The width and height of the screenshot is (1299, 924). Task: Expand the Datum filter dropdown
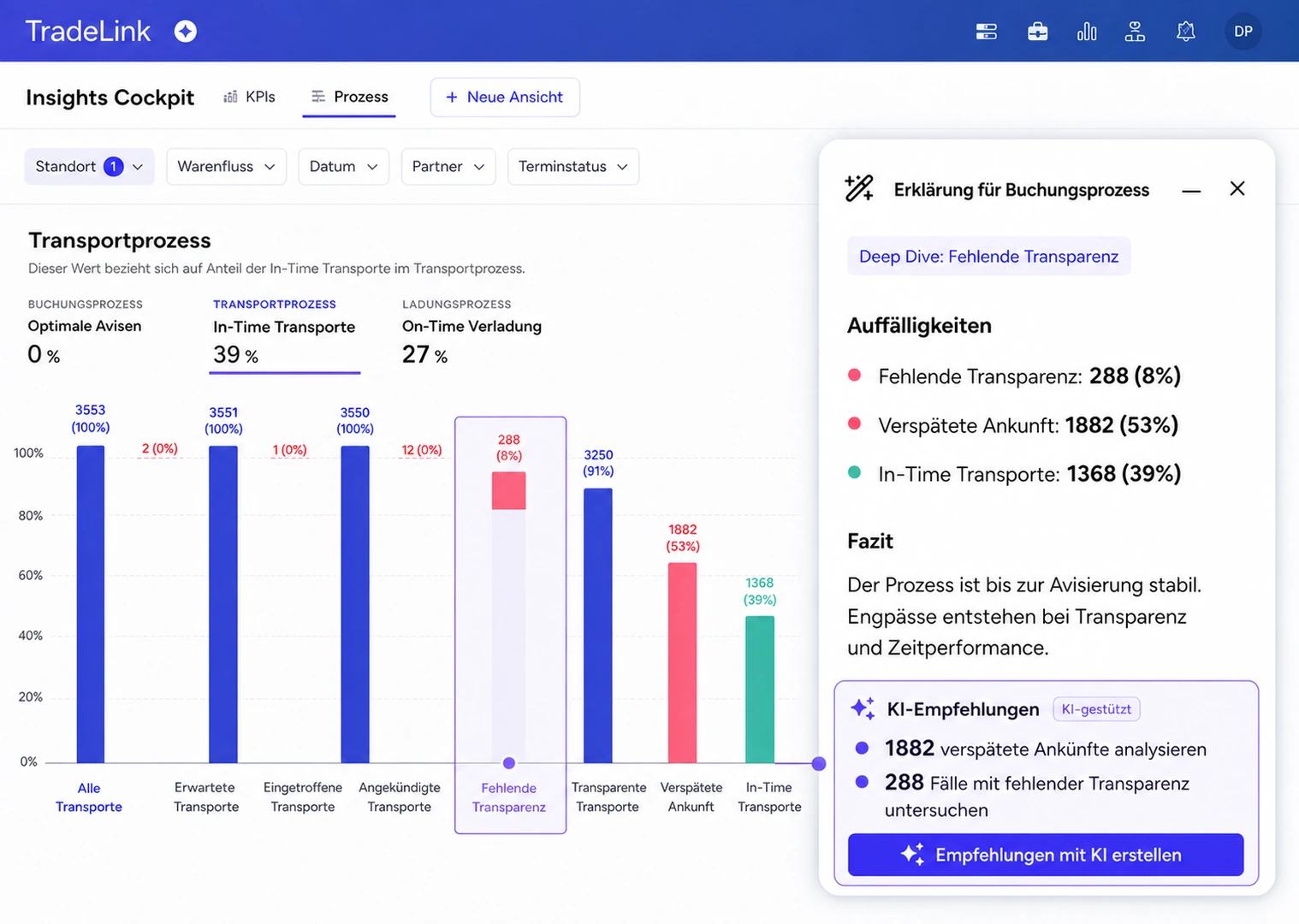point(343,167)
